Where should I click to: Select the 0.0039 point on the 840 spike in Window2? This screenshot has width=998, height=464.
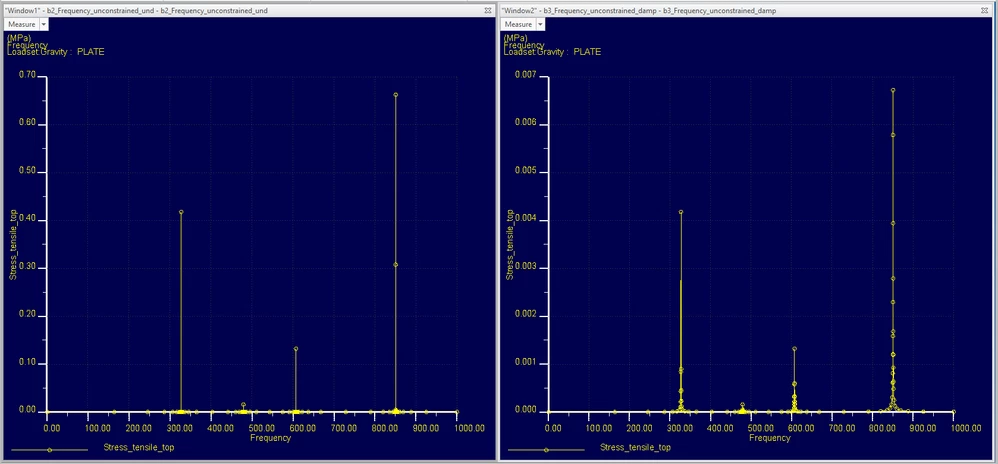coord(893,223)
